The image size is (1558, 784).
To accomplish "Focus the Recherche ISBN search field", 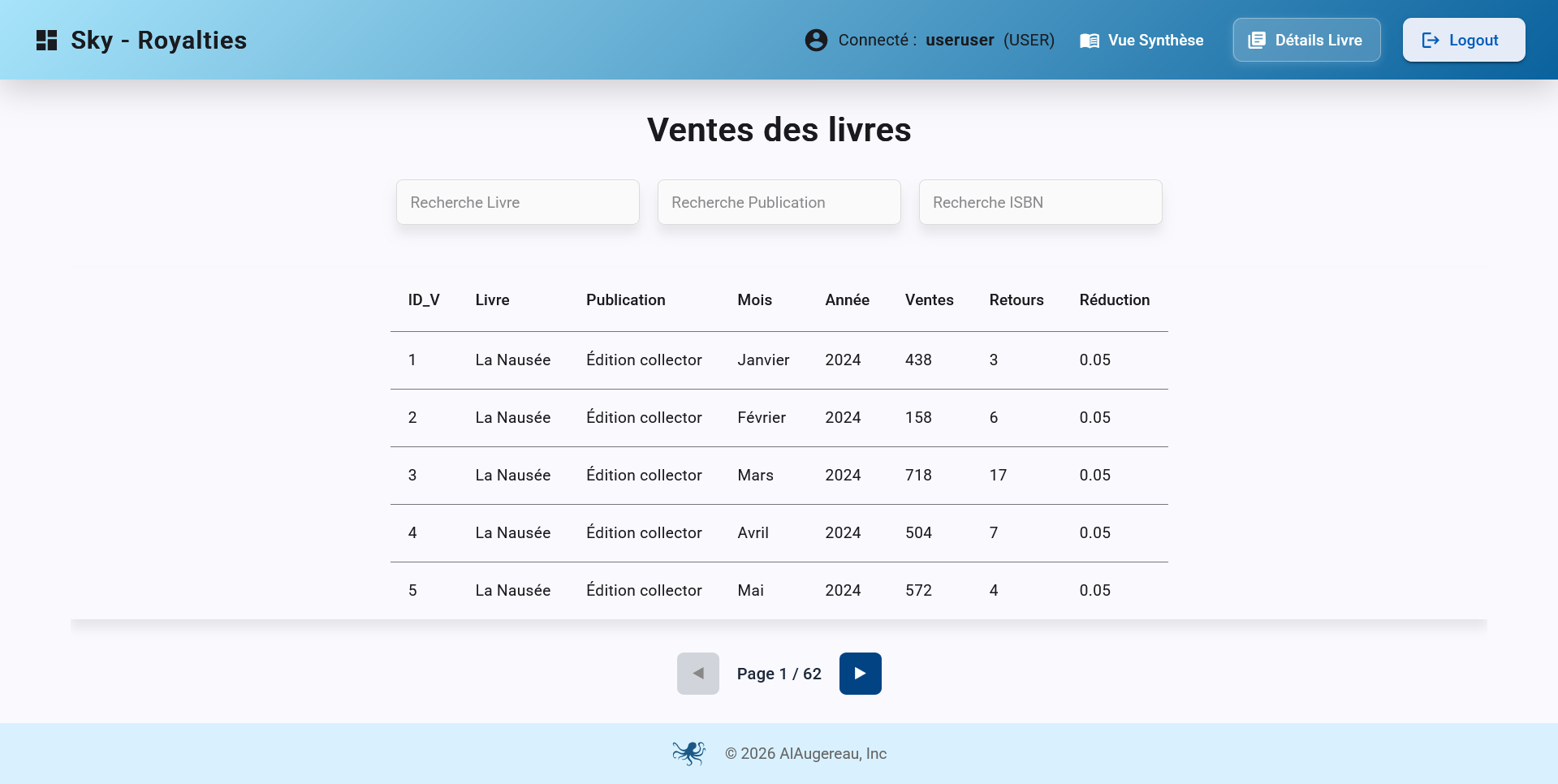I will (x=1041, y=202).
